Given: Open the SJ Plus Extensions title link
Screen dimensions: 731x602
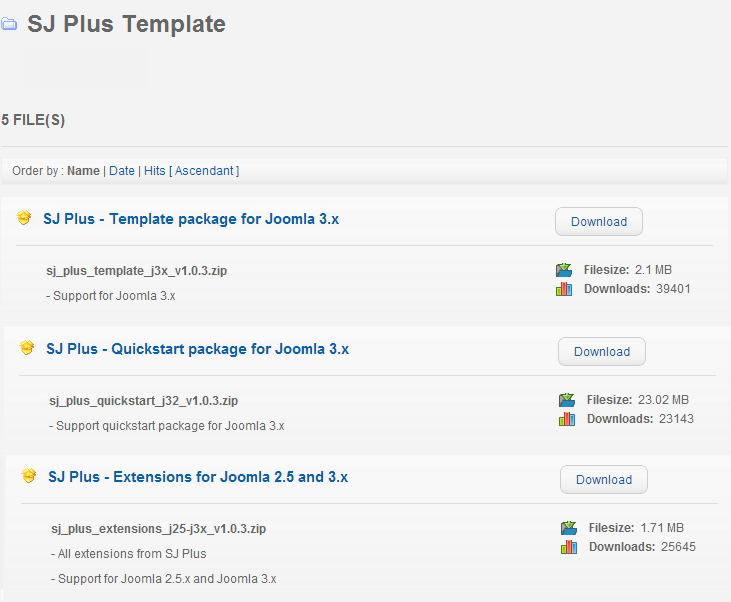Looking at the screenshot, I should (x=198, y=477).
